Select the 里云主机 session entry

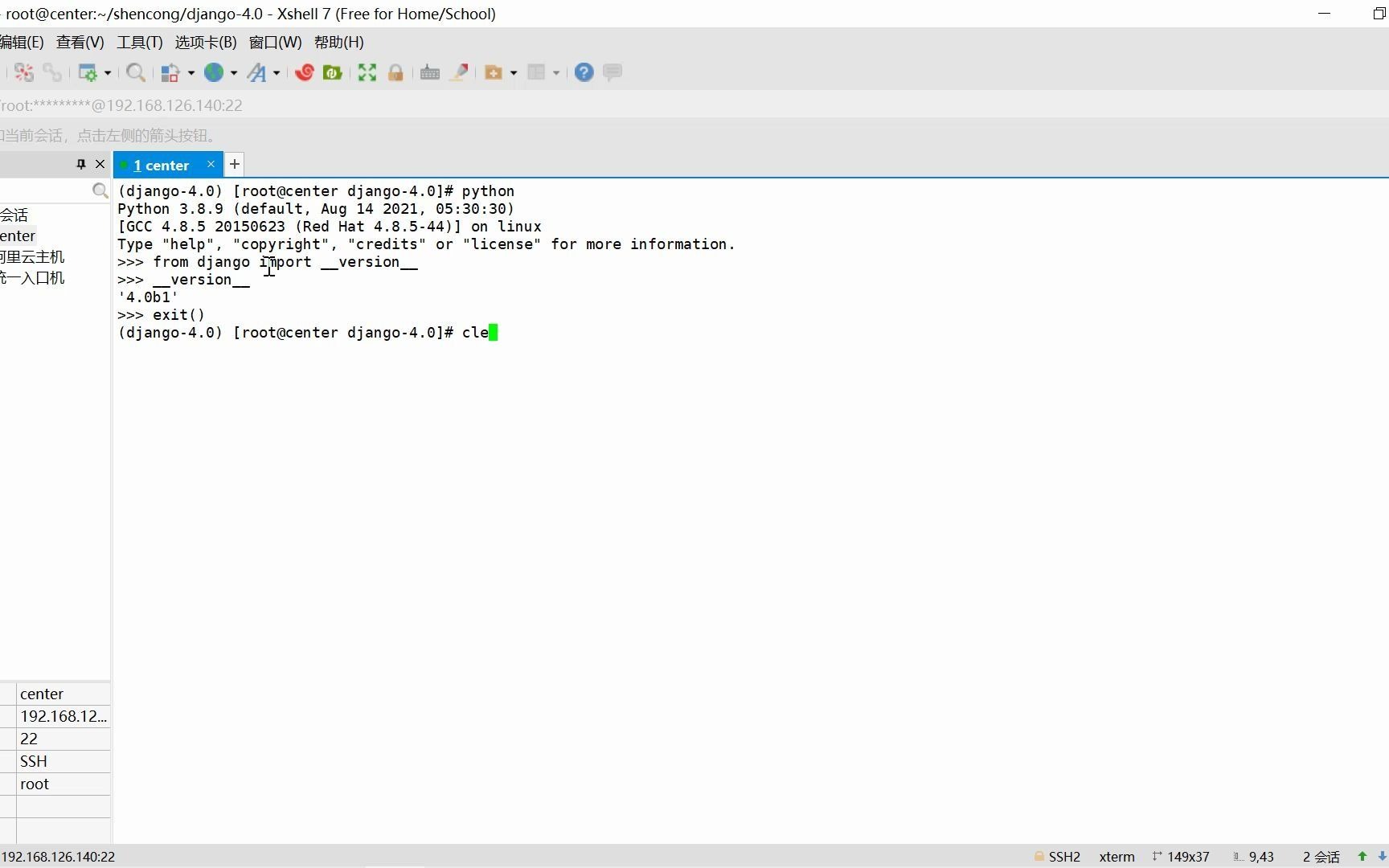[32, 256]
